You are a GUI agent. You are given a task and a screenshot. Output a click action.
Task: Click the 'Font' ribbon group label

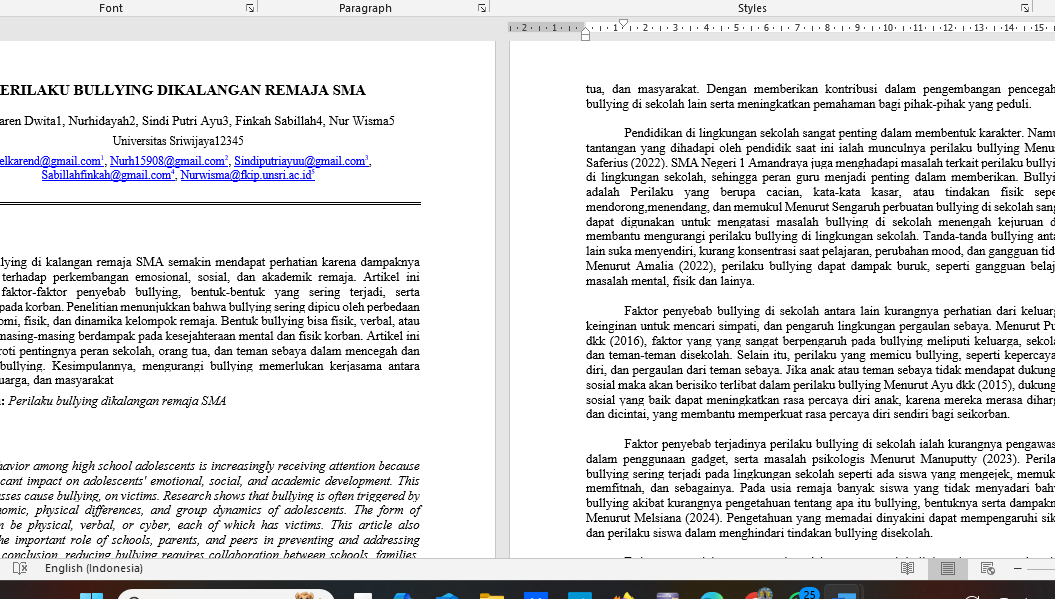pos(110,8)
